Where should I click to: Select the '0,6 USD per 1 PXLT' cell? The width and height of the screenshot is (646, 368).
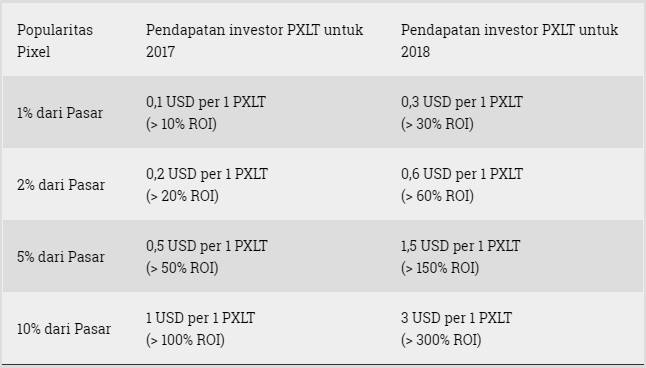(x=461, y=173)
